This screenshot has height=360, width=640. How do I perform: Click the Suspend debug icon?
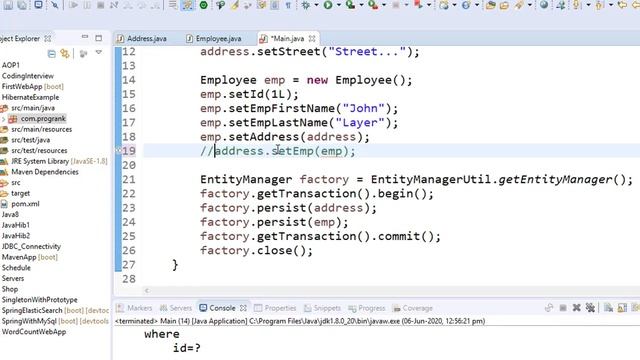(x=87, y=5)
